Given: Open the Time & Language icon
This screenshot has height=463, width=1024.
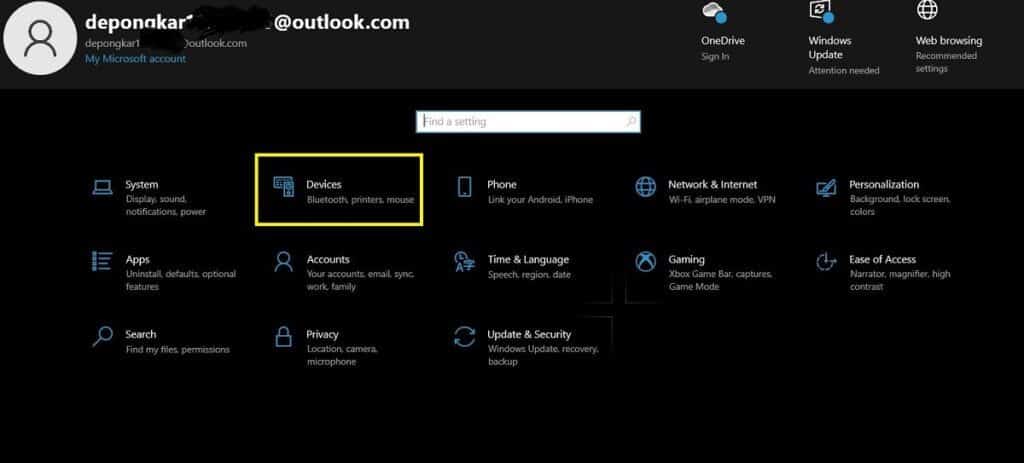Looking at the screenshot, I should [464, 262].
